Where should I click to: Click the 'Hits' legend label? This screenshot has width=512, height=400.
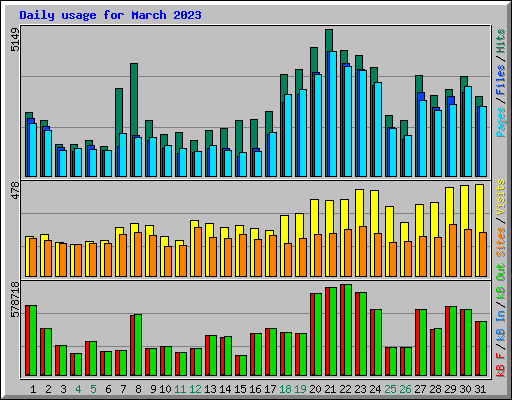[x=500, y=41]
